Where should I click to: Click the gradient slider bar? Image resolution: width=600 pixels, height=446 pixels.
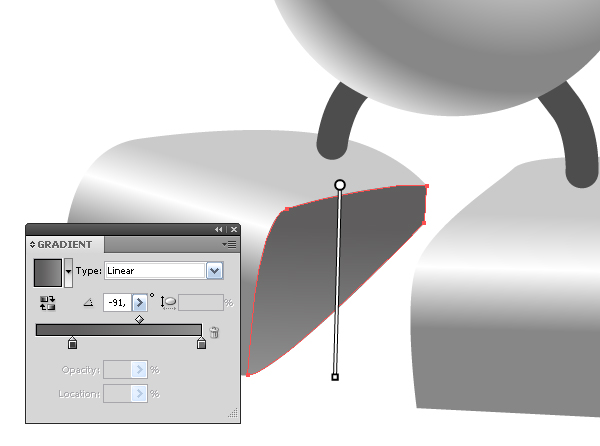point(119,330)
